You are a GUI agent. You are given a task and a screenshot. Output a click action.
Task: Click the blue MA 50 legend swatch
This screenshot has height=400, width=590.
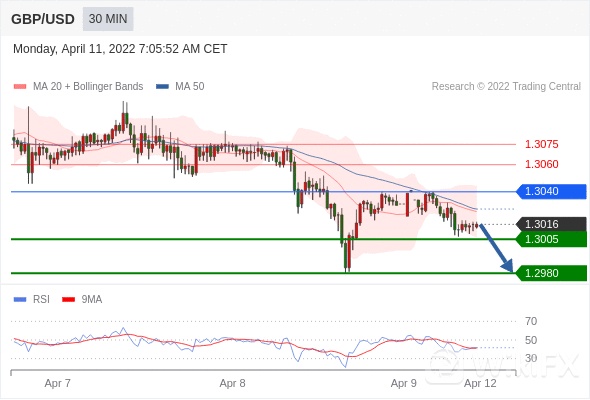point(162,87)
